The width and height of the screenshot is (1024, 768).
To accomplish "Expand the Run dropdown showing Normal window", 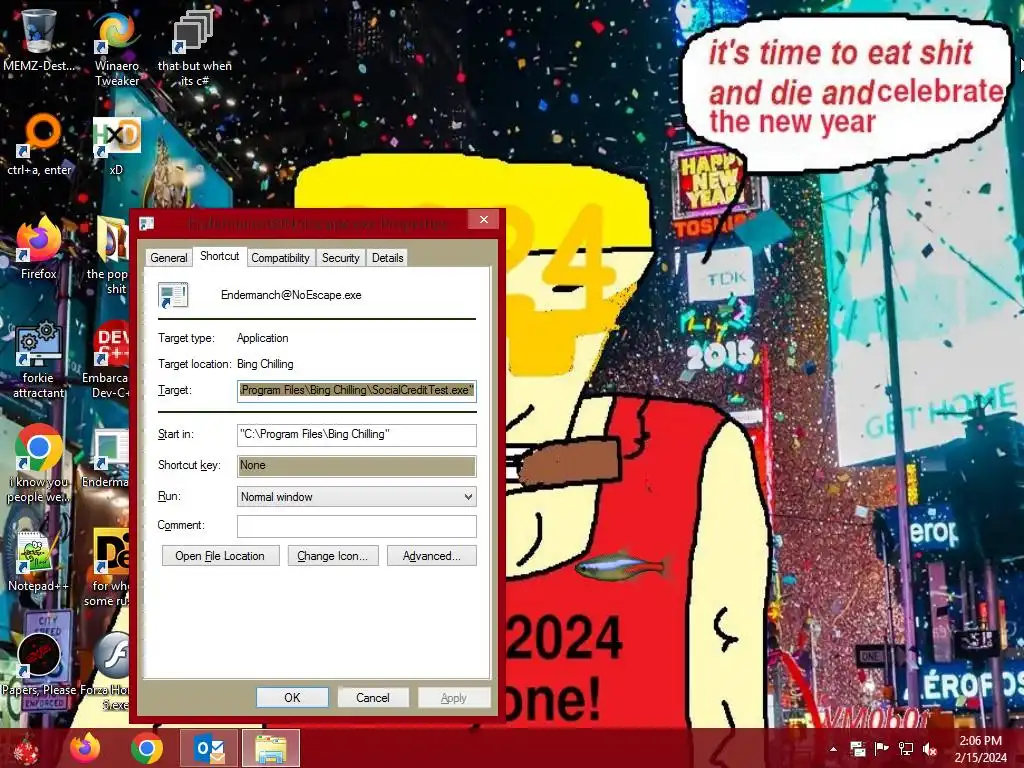I will click(357, 497).
